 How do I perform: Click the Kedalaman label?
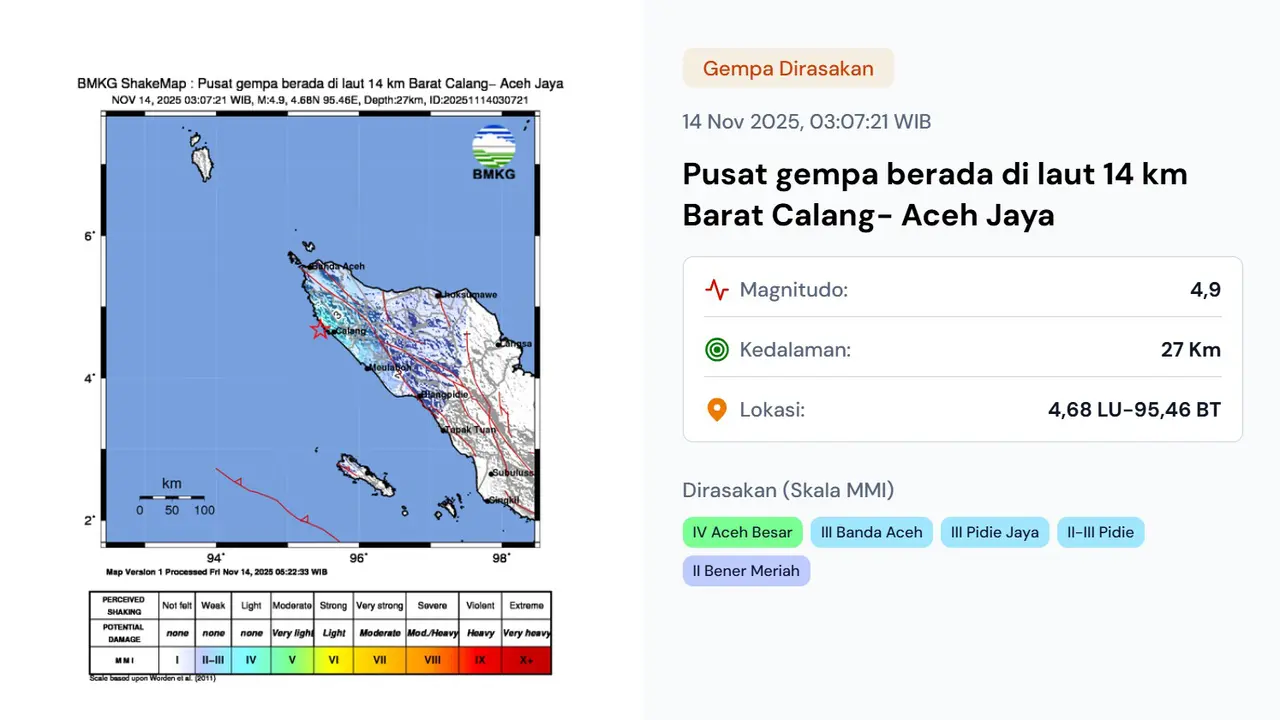click(x=795, y=350)
